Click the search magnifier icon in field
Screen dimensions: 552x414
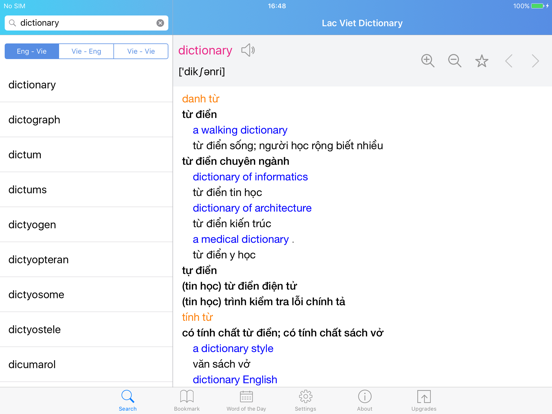[x=12, y=23]
